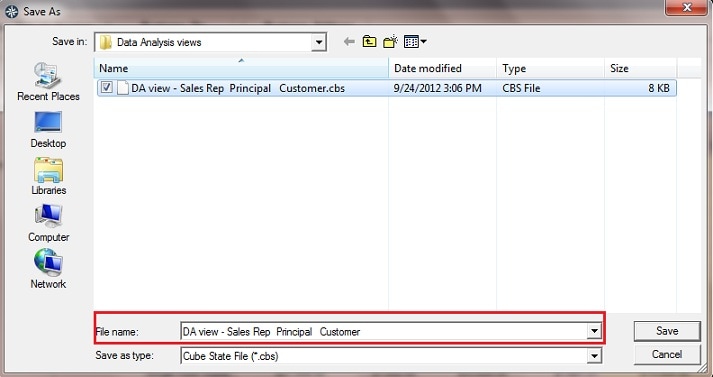
Task: Go up one folder level
Action: 369,42
